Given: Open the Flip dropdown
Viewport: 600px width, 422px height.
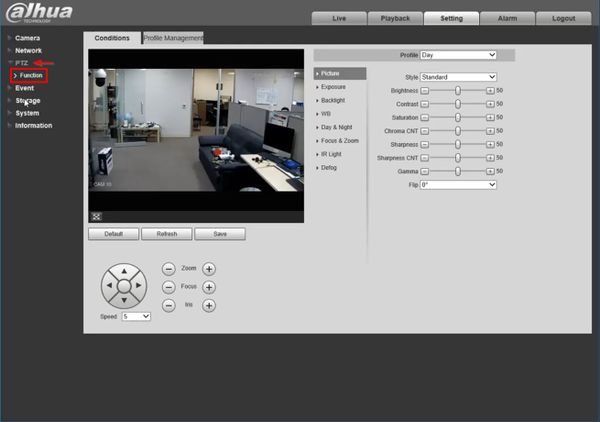Looking at the screenshot, I should (x=458, y=185).
